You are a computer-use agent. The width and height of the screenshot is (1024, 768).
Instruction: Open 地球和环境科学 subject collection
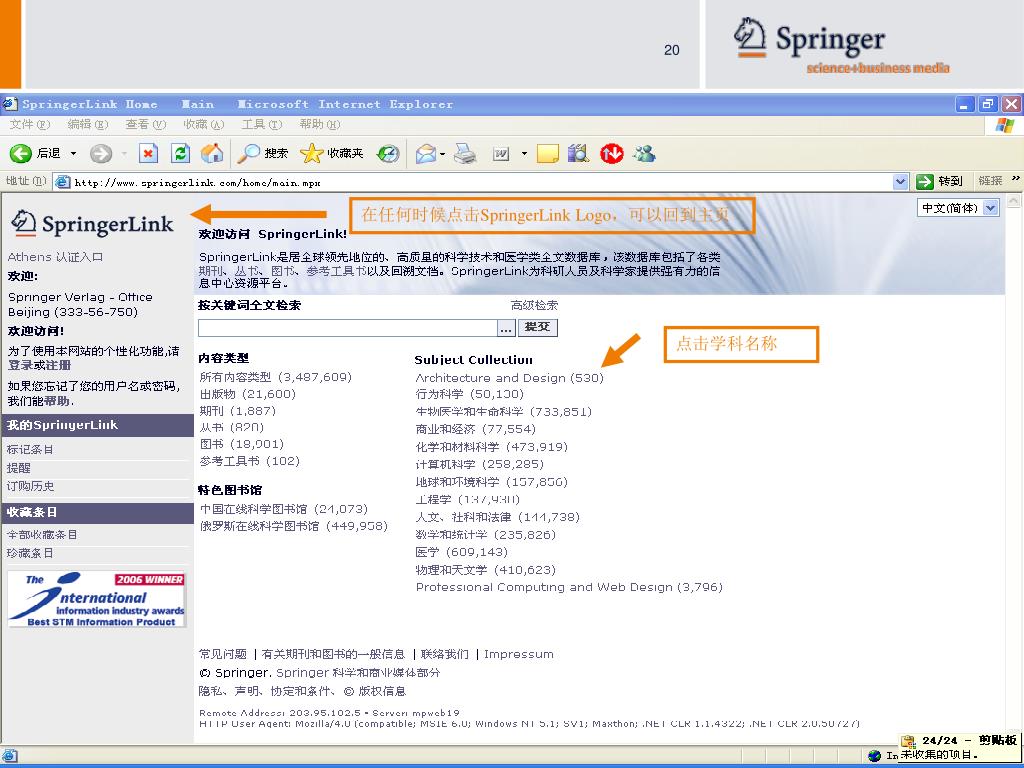pyautogui.click(x=492, y=482)
